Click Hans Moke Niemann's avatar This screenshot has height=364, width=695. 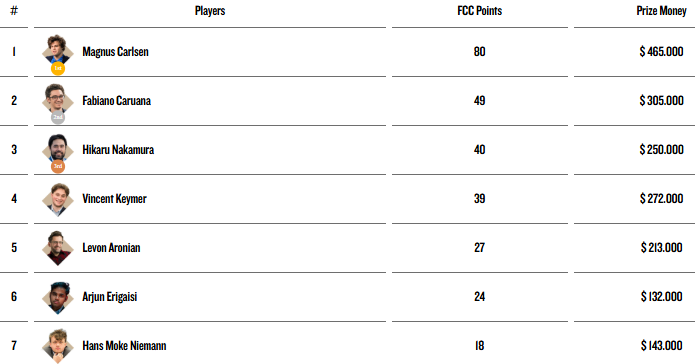58,346
